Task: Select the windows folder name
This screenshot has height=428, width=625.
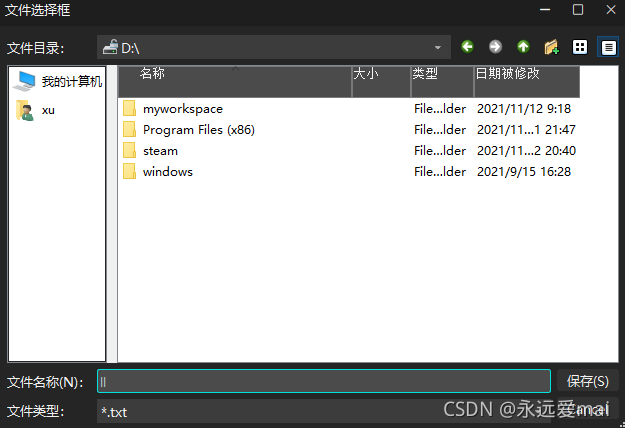Action: click(x=168, y=172)
